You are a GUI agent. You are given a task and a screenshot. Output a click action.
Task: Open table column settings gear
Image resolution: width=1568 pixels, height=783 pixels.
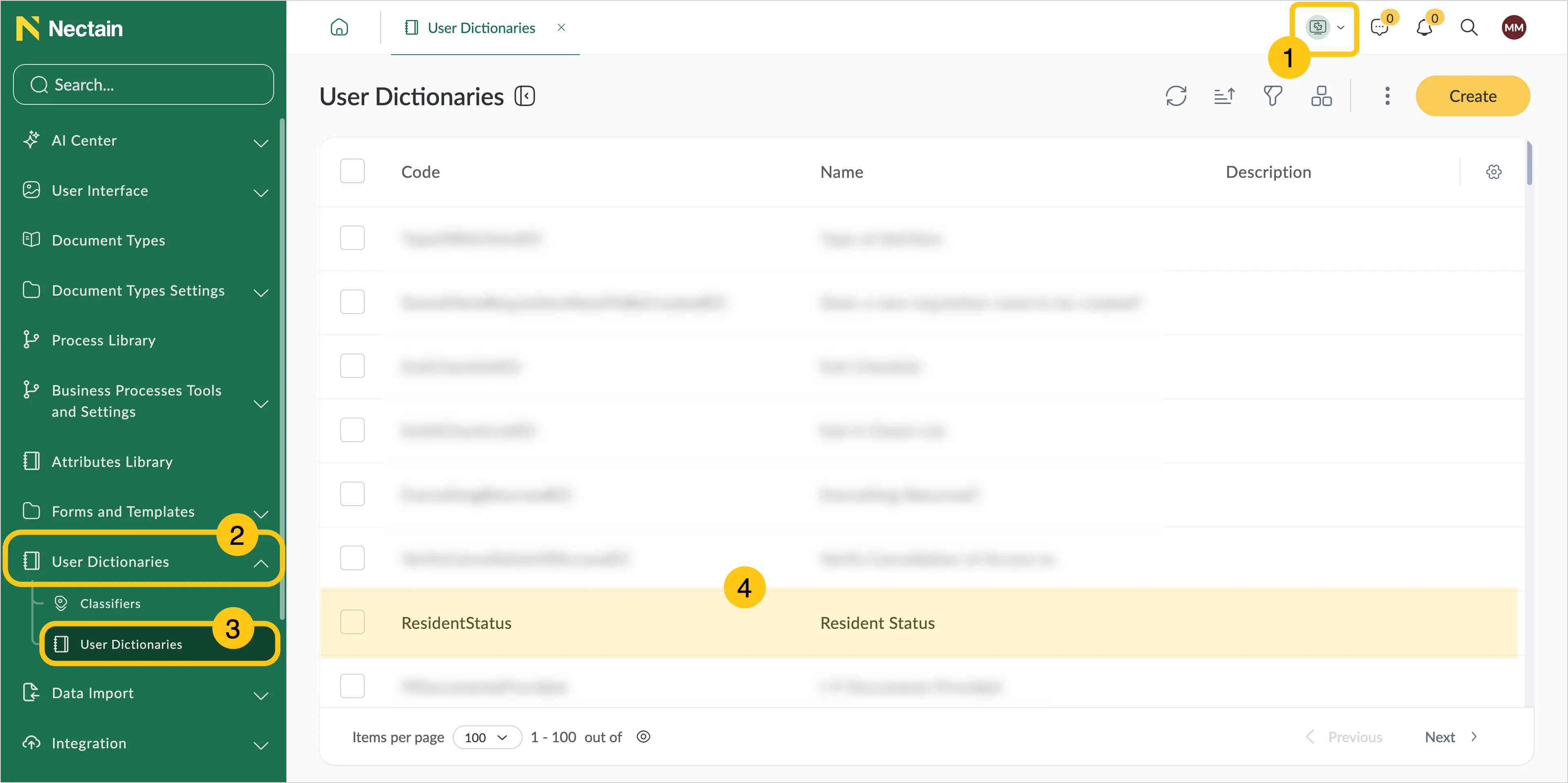coord(1494,172)
